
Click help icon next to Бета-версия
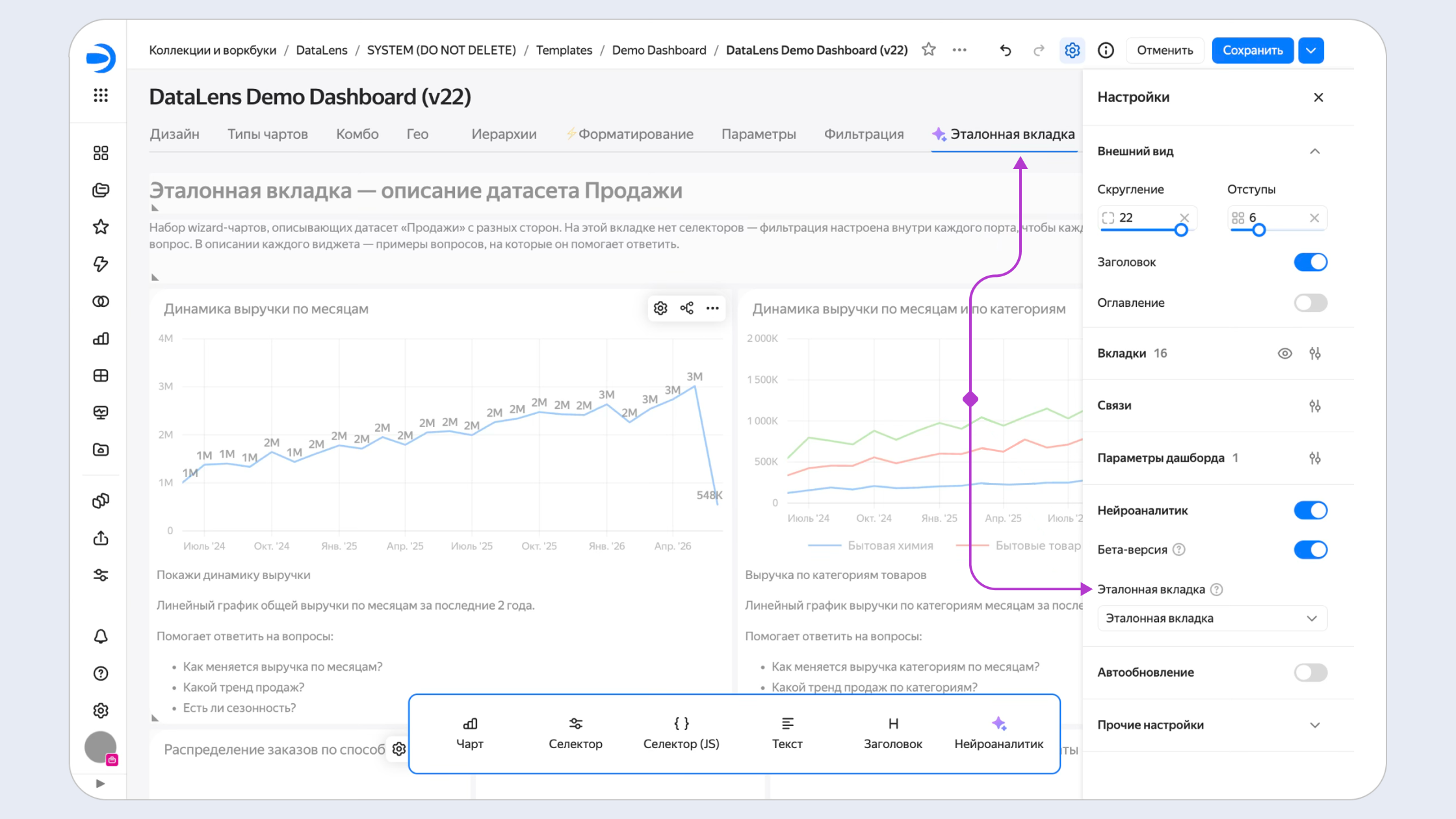(x=1179, y=550)
